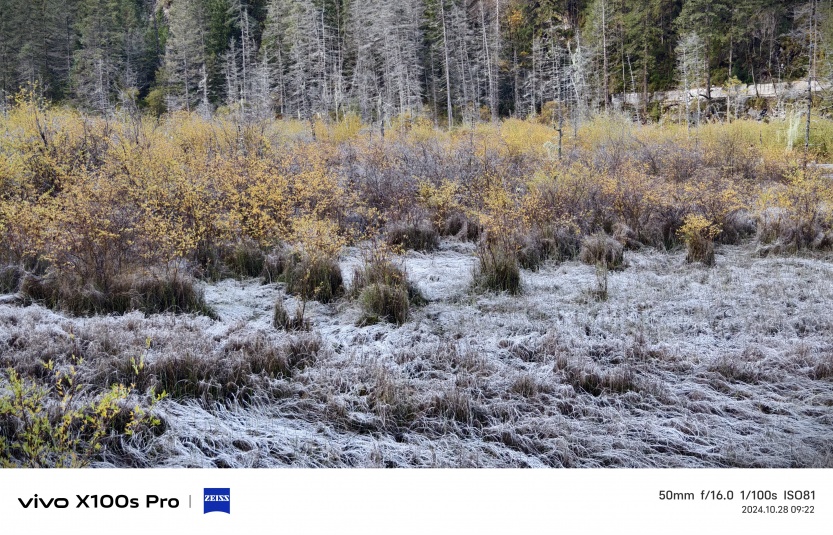Click the small isolated yellow bush at right
Viewport: 833px width, 535px height.
699,239
